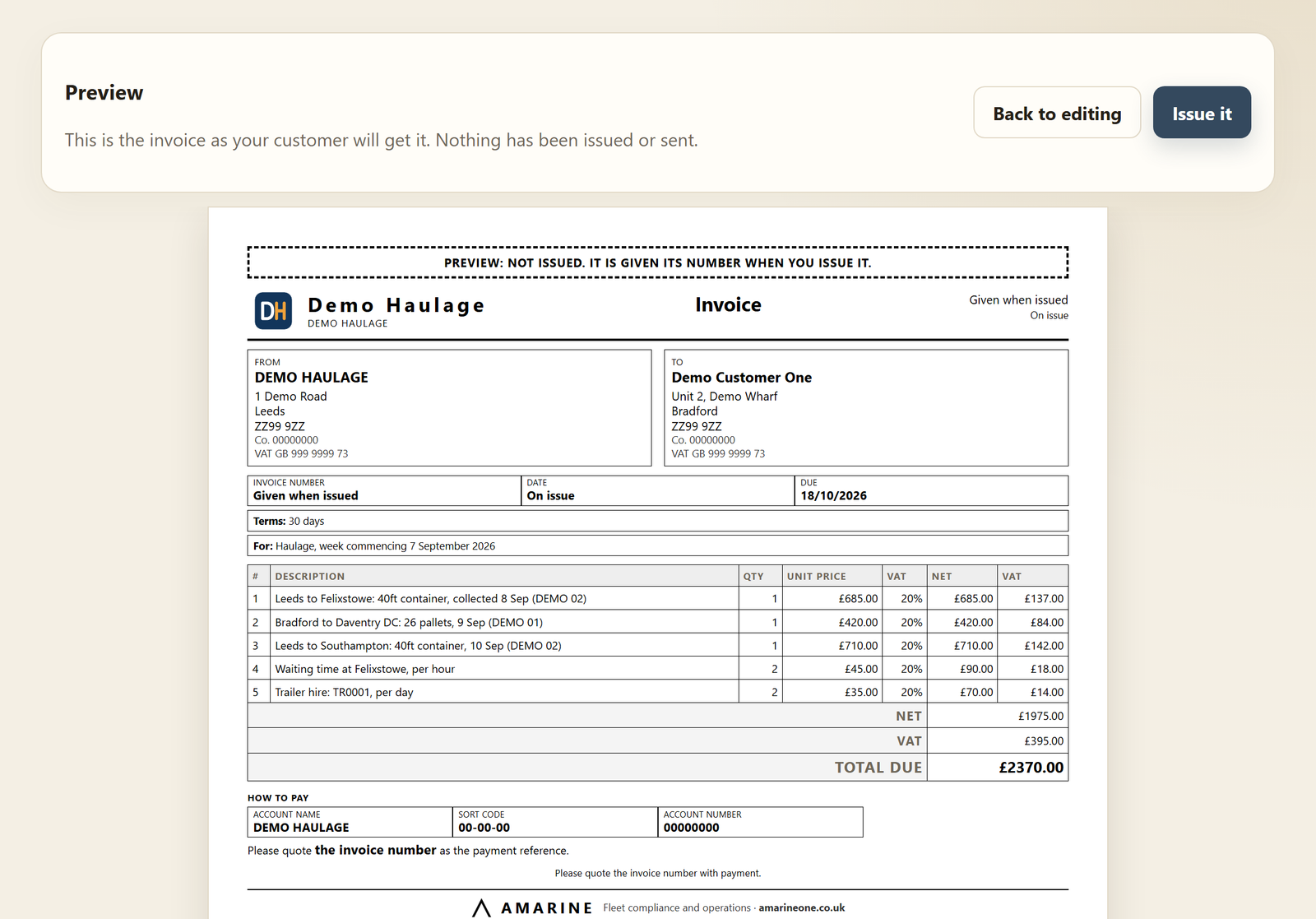Click the TOTAL DUE label
This screenshot has width=1316, height=919.
click(x=878, y=768)
